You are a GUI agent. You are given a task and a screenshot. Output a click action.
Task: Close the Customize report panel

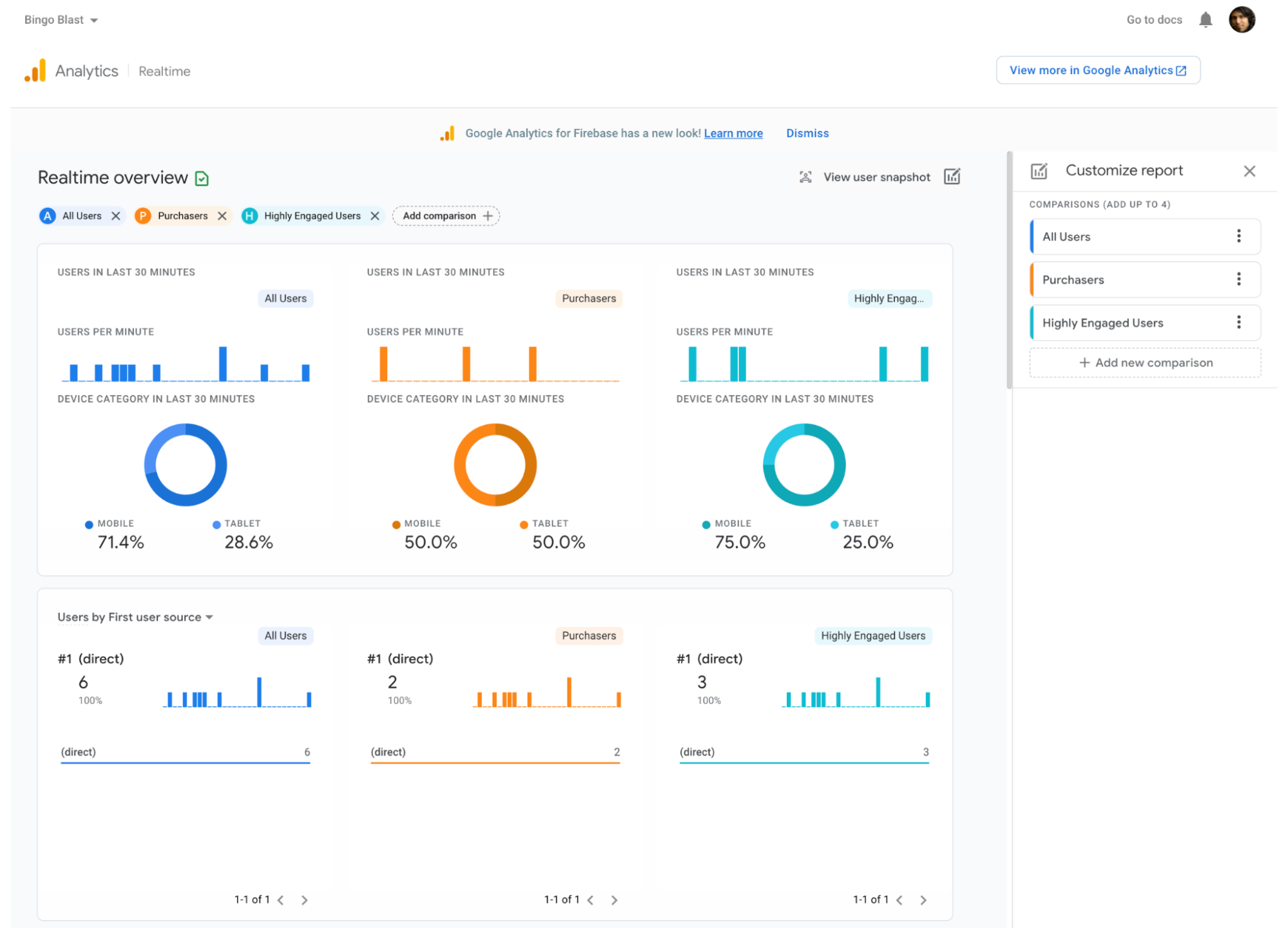point(1250,171)
